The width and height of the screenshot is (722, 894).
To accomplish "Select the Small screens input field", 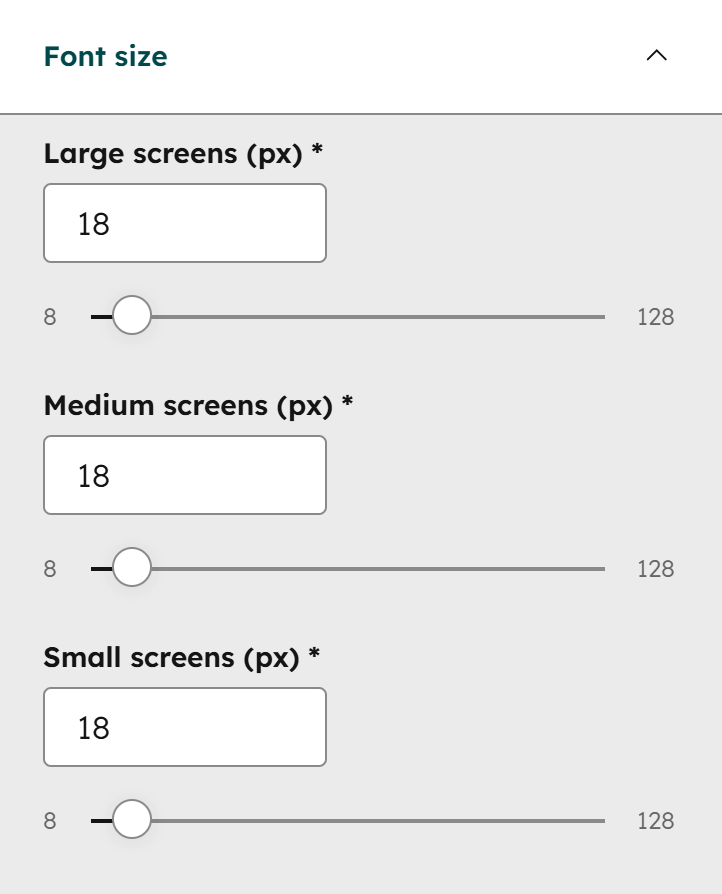I will 184,727.
